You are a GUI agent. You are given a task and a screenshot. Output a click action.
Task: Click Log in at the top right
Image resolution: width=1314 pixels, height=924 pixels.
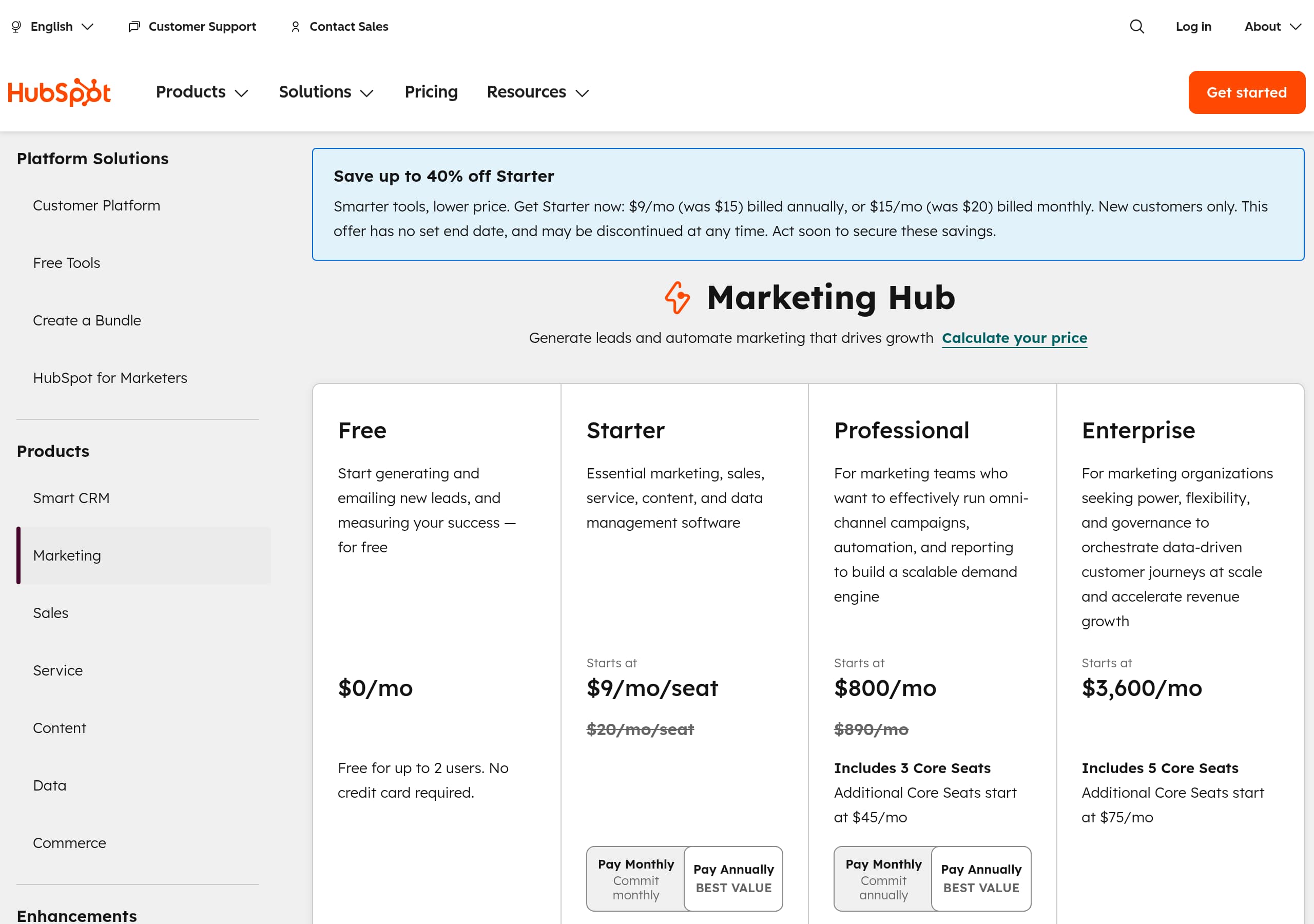[x=1193, y=26]
